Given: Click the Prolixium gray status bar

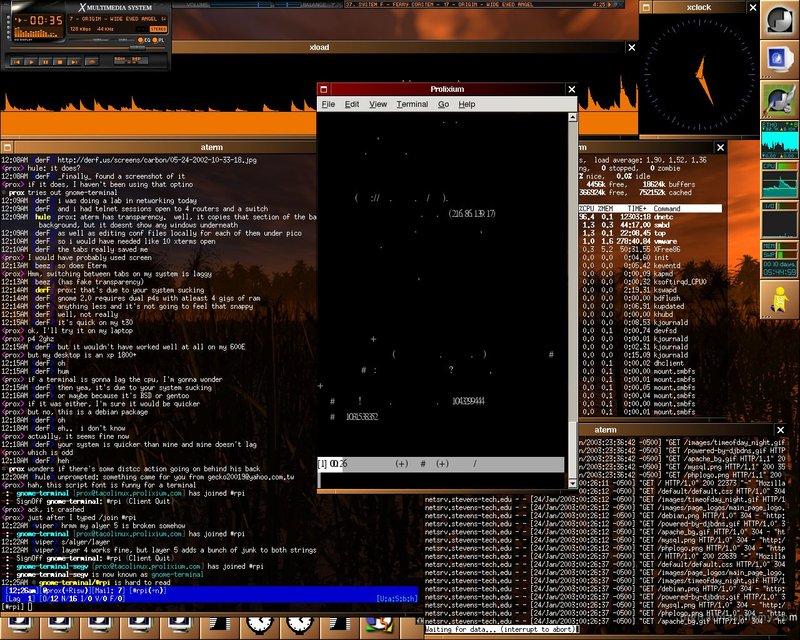Looking at the screenshot, I should [x=441, y=464].
